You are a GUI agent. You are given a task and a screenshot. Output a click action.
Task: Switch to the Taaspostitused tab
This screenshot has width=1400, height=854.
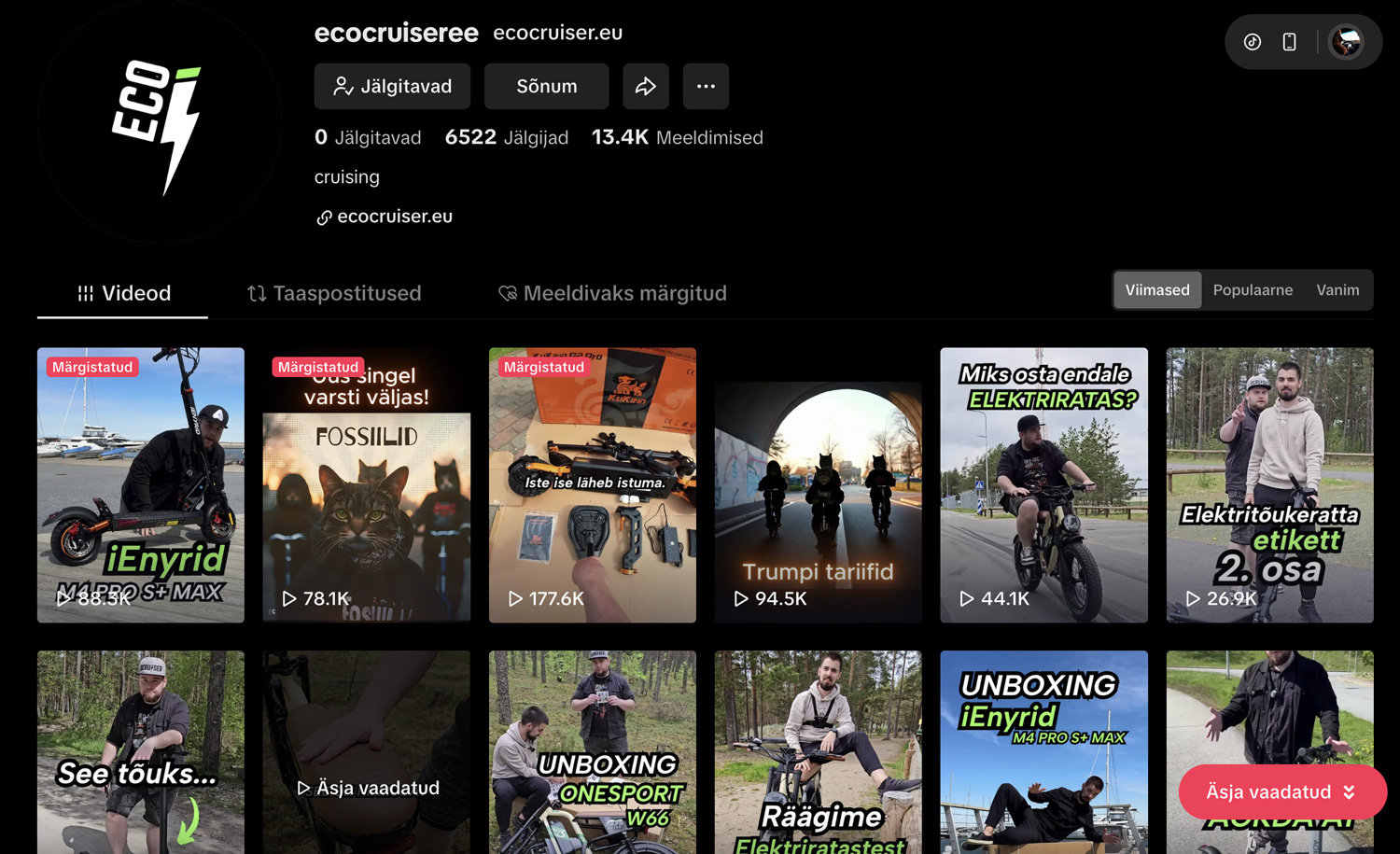coord(334,293)
